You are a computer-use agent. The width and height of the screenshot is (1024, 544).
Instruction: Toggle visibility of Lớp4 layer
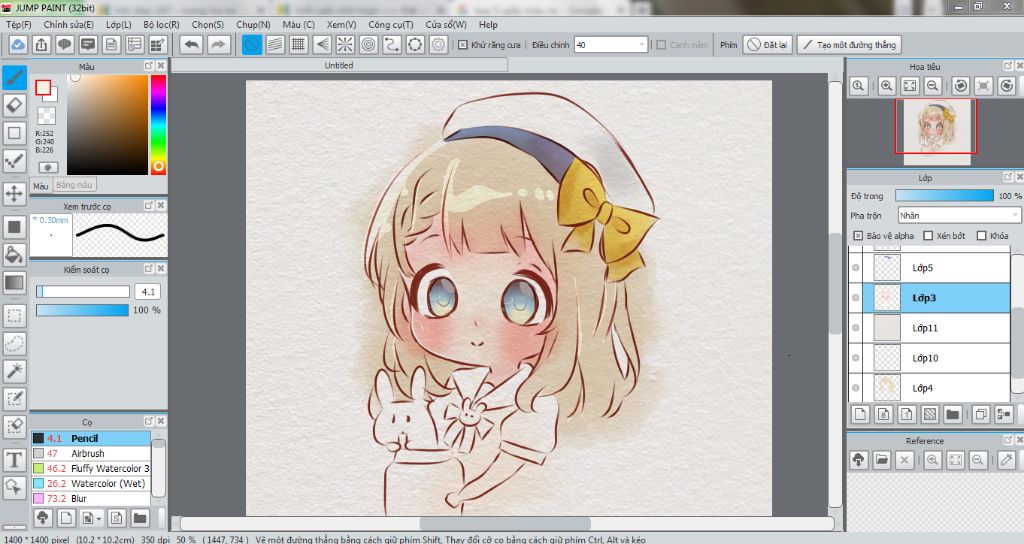856,388
